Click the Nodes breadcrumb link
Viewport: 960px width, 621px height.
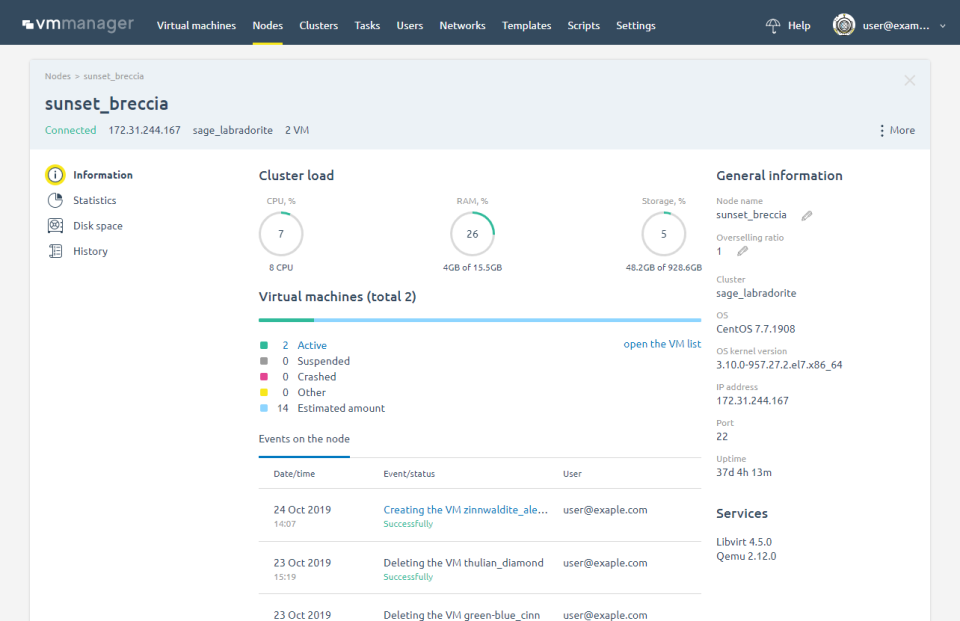(57, 75)
